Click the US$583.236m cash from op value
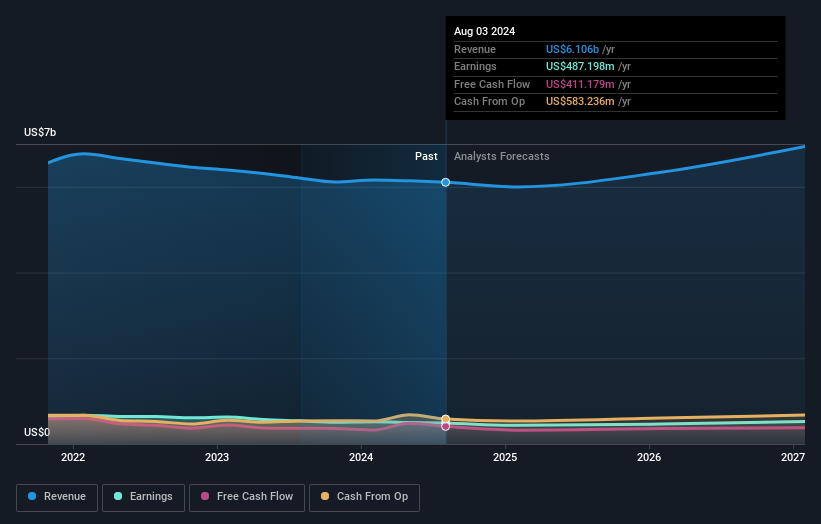The image size is (821, 524). coord(580,102)
